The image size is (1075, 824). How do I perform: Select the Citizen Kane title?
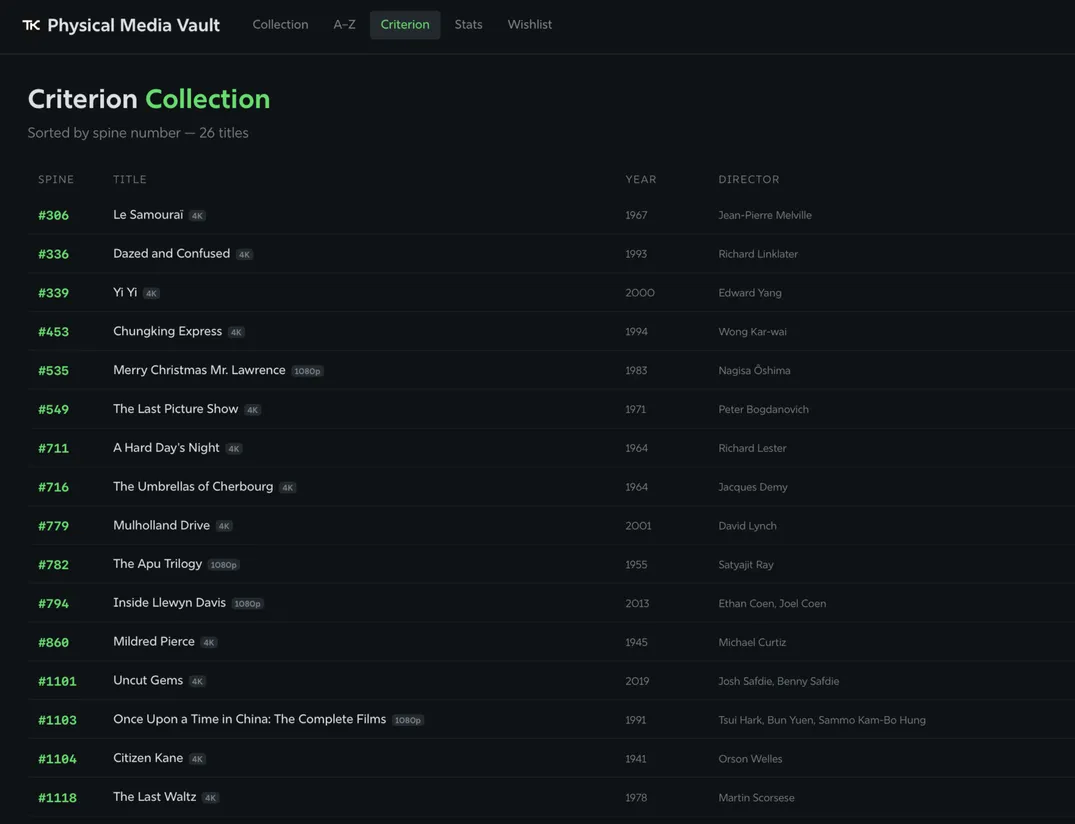coord(147,758)
